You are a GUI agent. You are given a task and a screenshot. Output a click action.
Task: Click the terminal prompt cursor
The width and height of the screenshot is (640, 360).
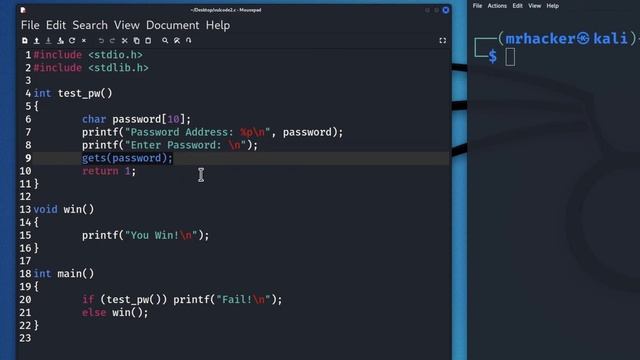click(x=510, y=57)
